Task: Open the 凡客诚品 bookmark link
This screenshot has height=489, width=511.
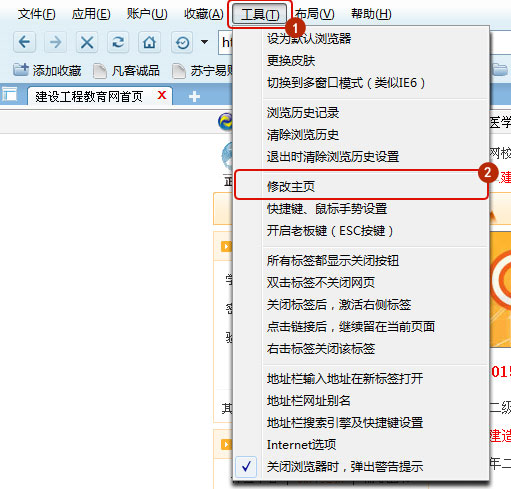Action: [x=127, y=71]
